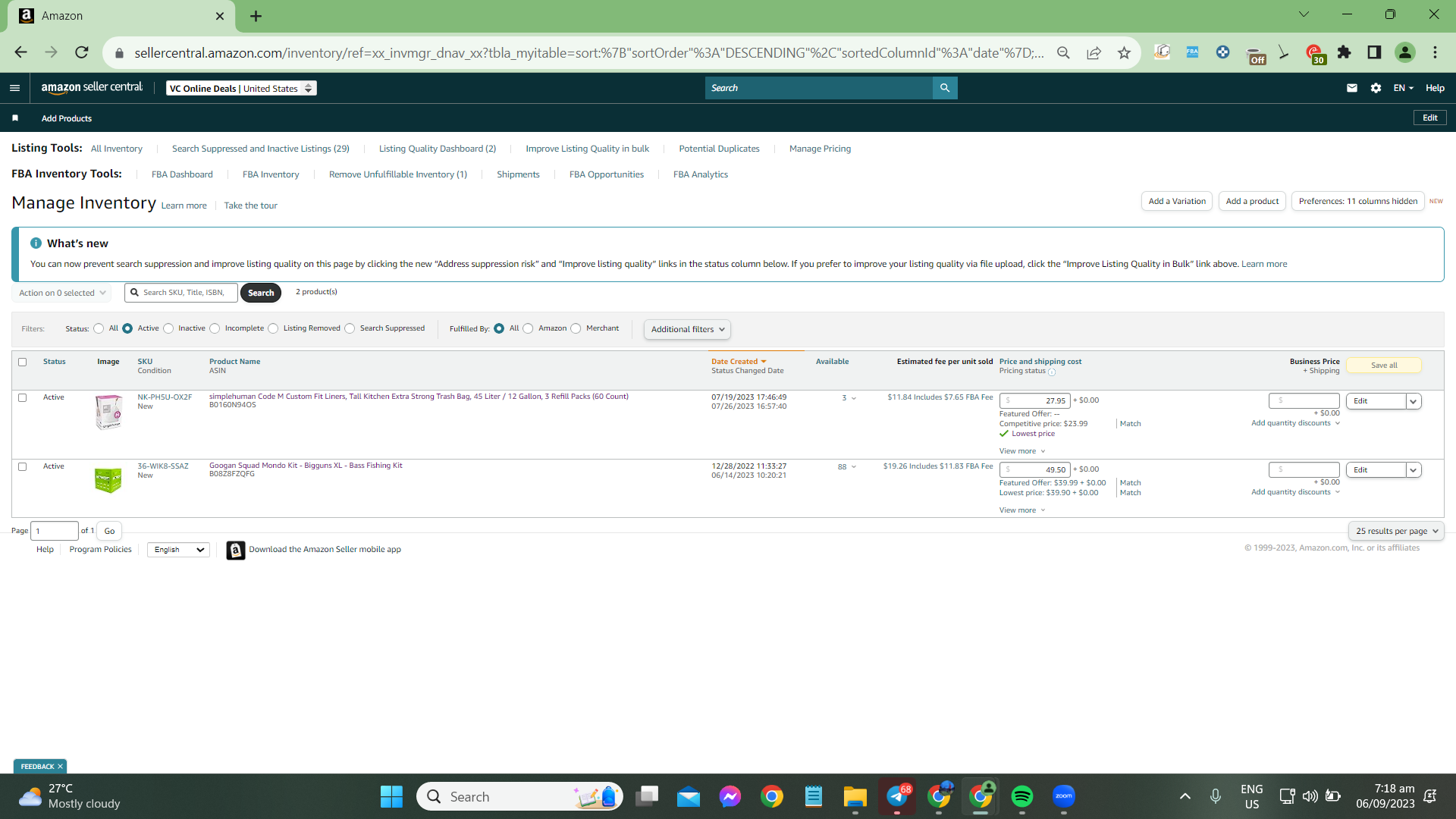The image size is (1456, 819).
Task: Open Search Suppressed and Inactive Listings (29)
Action: 261,149
